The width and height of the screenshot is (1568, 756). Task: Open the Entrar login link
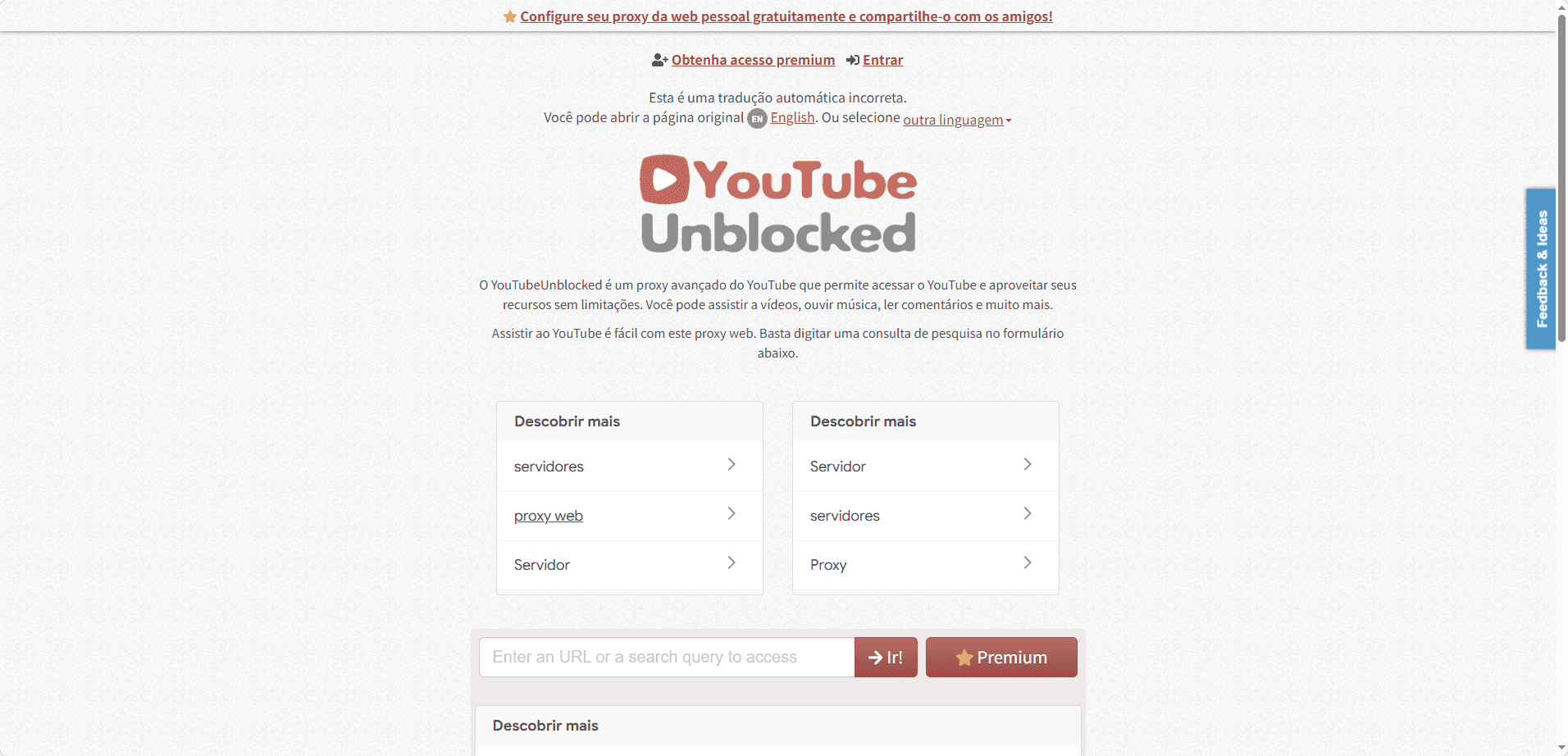tap(882, 60)
